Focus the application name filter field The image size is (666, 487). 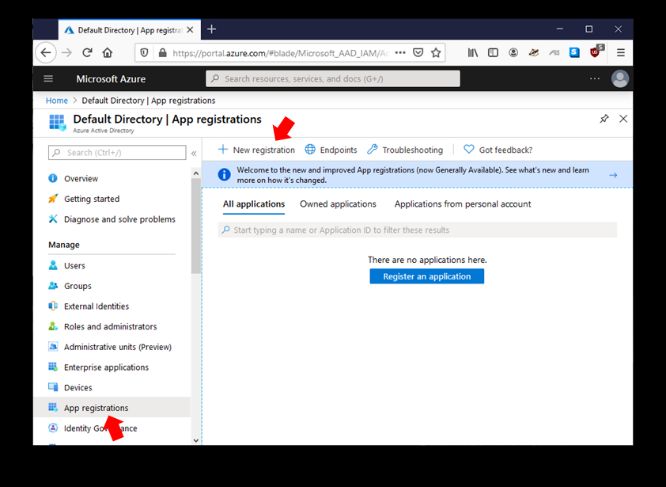(418, 230)
